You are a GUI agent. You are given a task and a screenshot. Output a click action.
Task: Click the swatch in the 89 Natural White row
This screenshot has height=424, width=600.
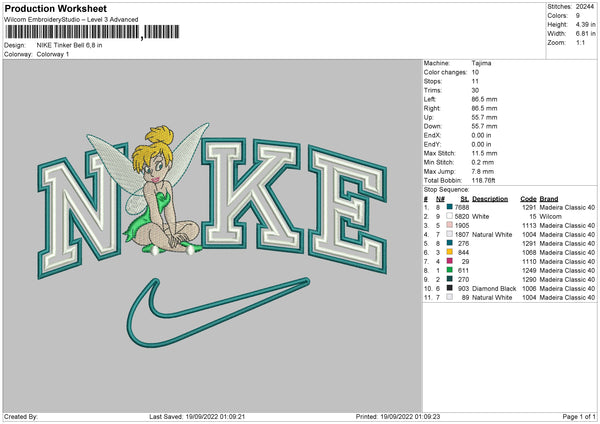449,297
